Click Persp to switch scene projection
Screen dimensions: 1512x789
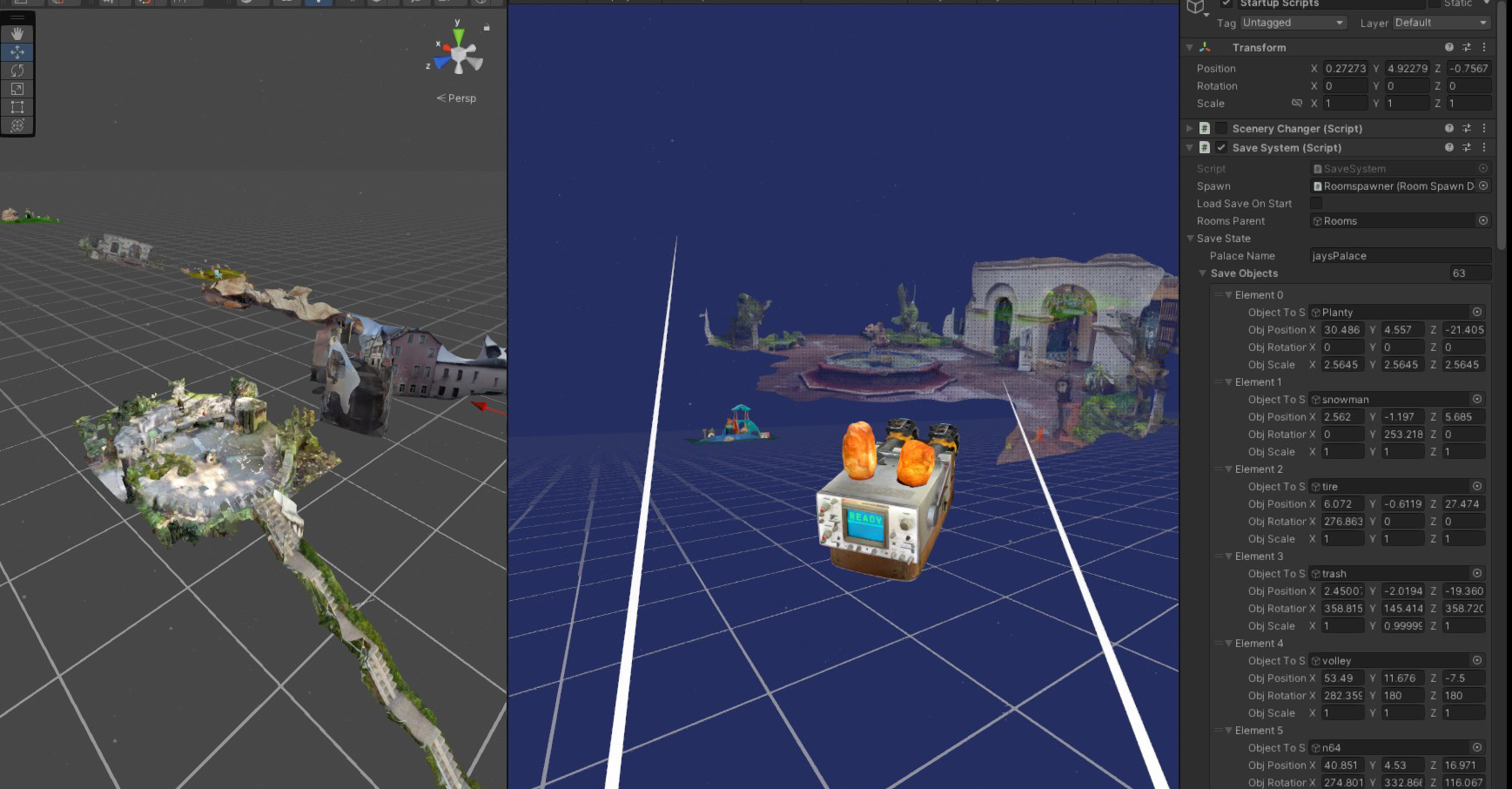458,98
